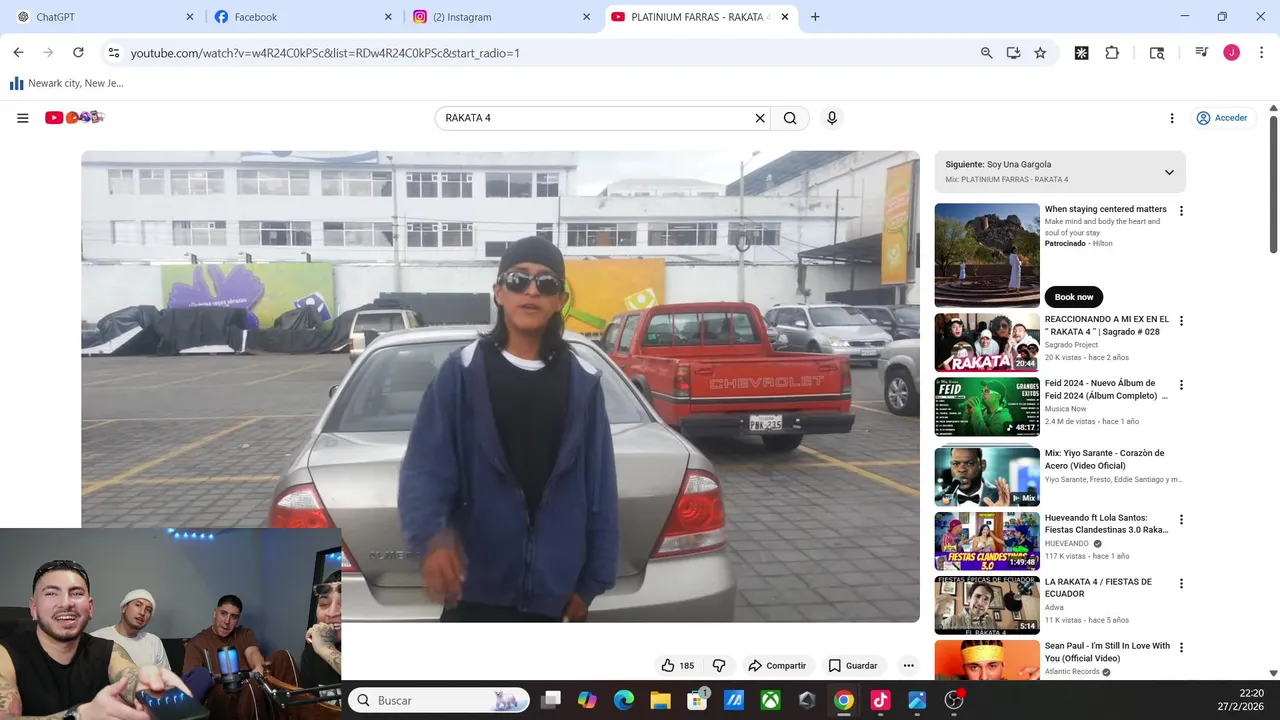Clear the RAKATA 4 search text
The image size is (1280, 720).
pyautogui.click(x=760, y=118)
